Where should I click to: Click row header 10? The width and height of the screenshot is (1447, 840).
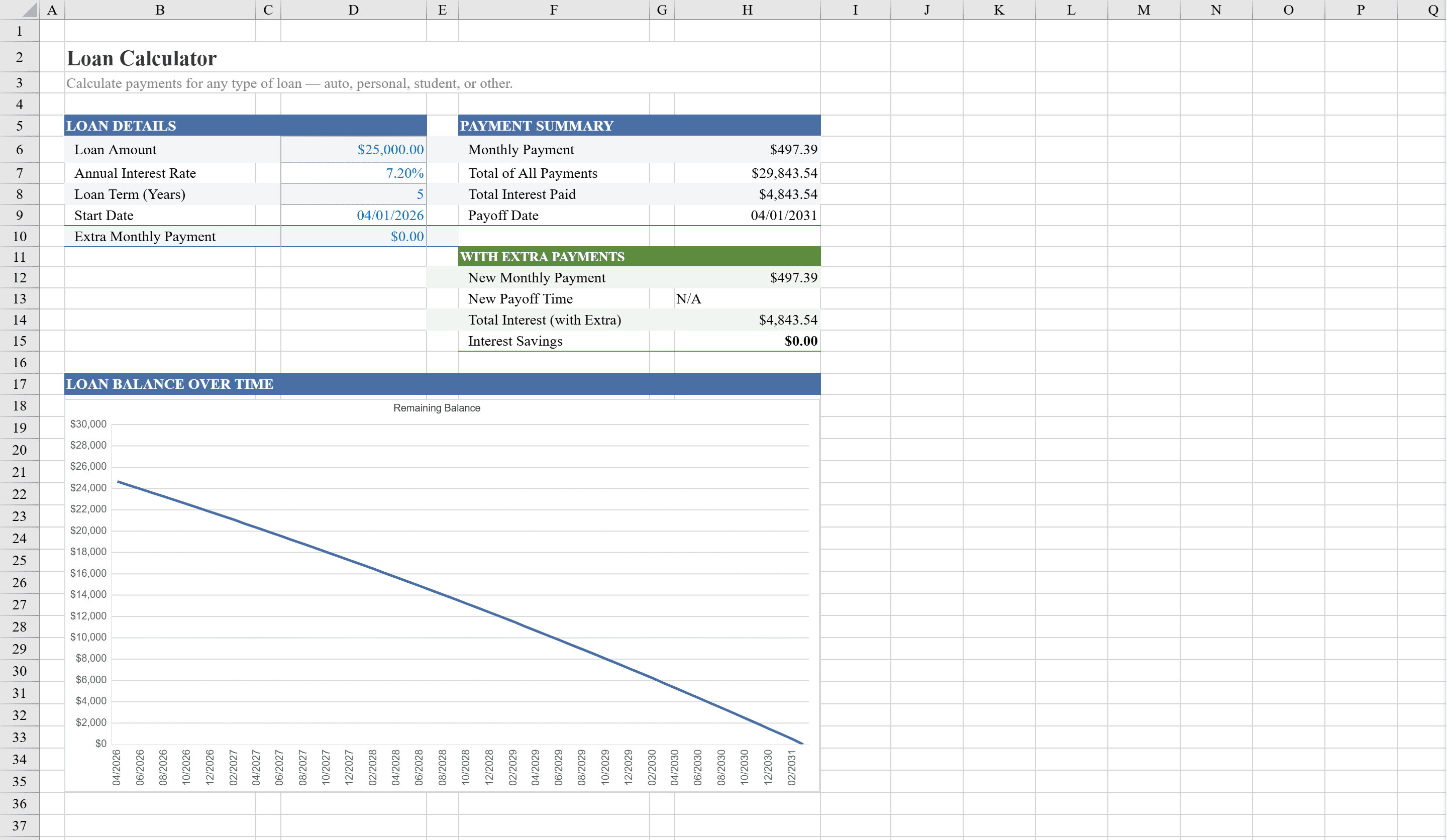(20, 236)
